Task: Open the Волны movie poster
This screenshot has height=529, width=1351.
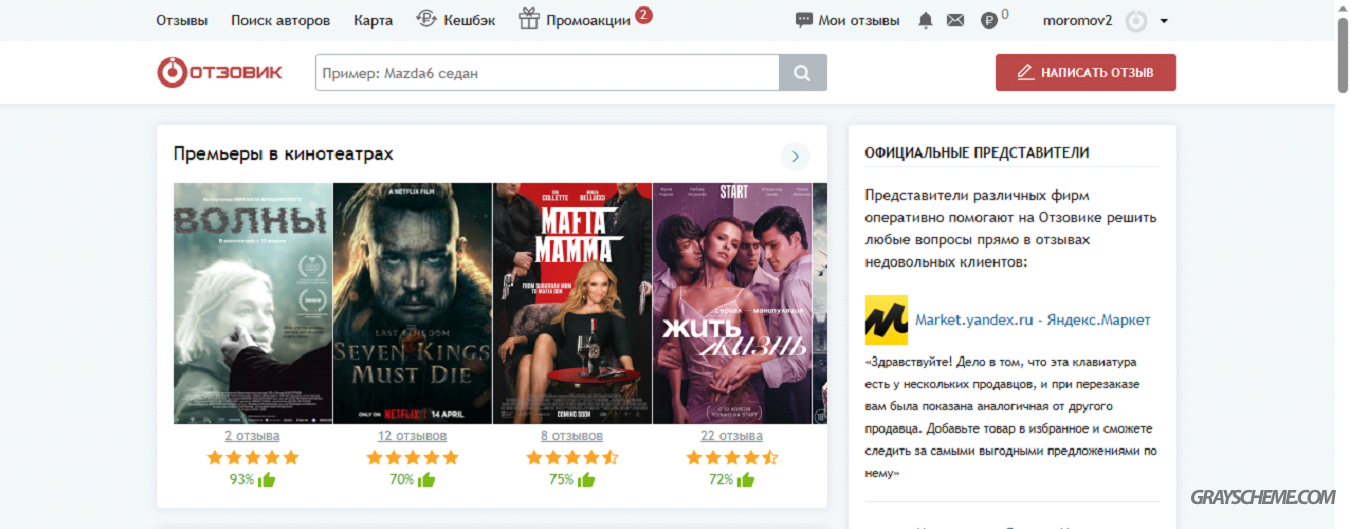Action: click(x=252, y=303)
